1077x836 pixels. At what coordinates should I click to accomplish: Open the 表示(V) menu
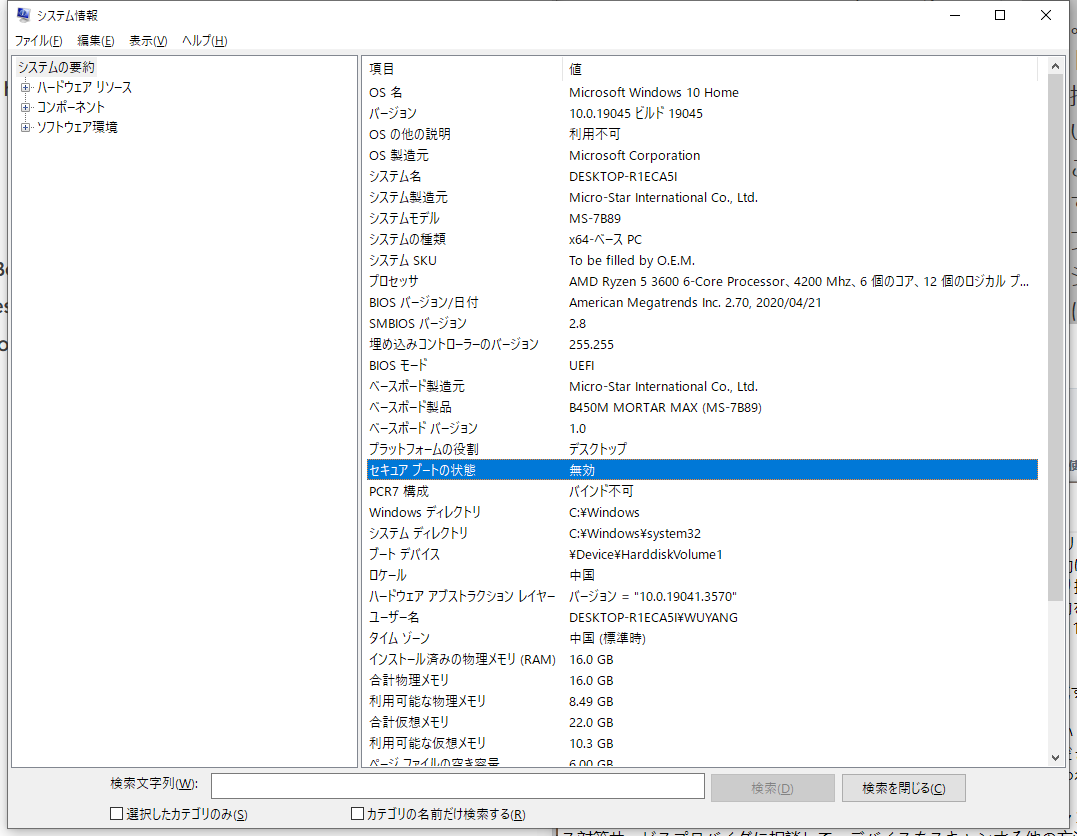click(148, 41)
